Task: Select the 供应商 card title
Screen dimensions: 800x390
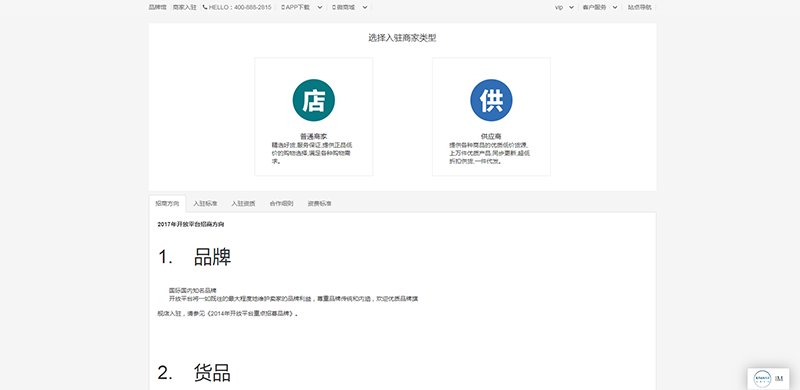Action: click(x=491, y=137)
